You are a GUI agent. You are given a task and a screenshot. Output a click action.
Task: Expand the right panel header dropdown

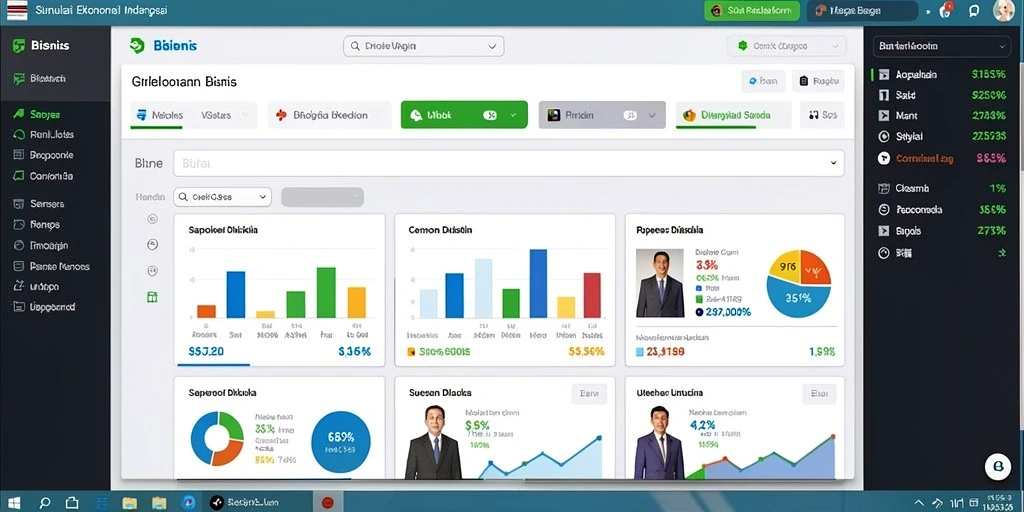[942, 46]
